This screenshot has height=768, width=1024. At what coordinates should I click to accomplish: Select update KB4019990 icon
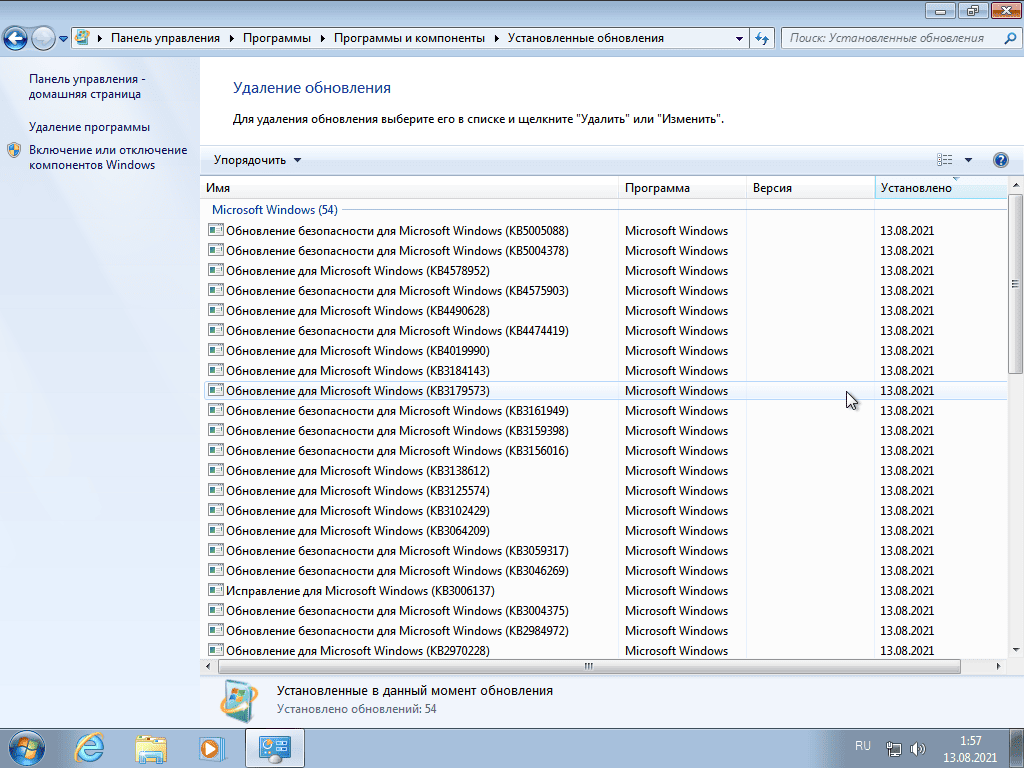[x=216, y=350]
